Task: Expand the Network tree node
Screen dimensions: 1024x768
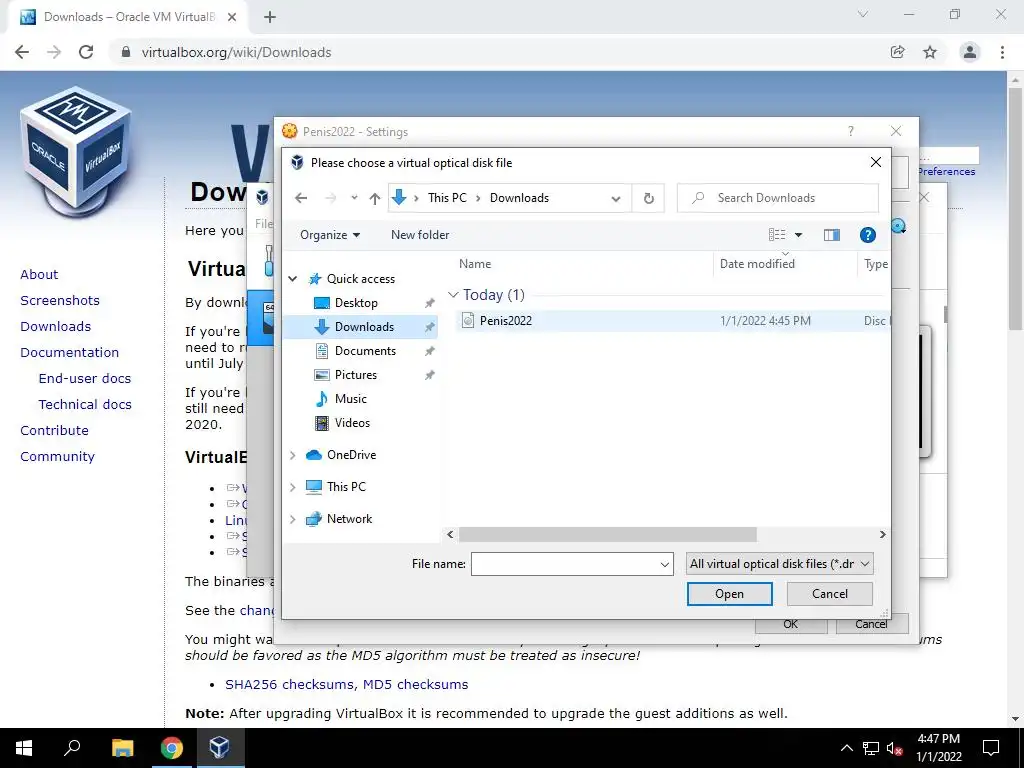Action: [x=293, y=519]
